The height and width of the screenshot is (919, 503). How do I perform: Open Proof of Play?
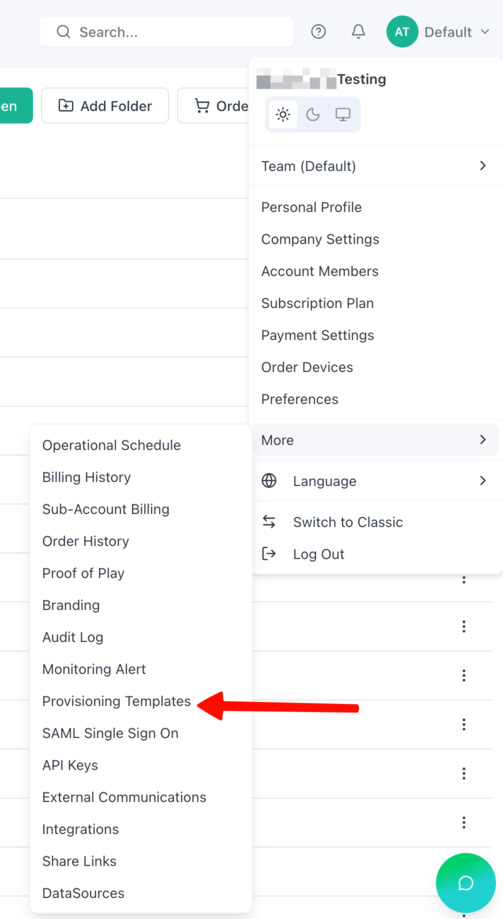83,573
